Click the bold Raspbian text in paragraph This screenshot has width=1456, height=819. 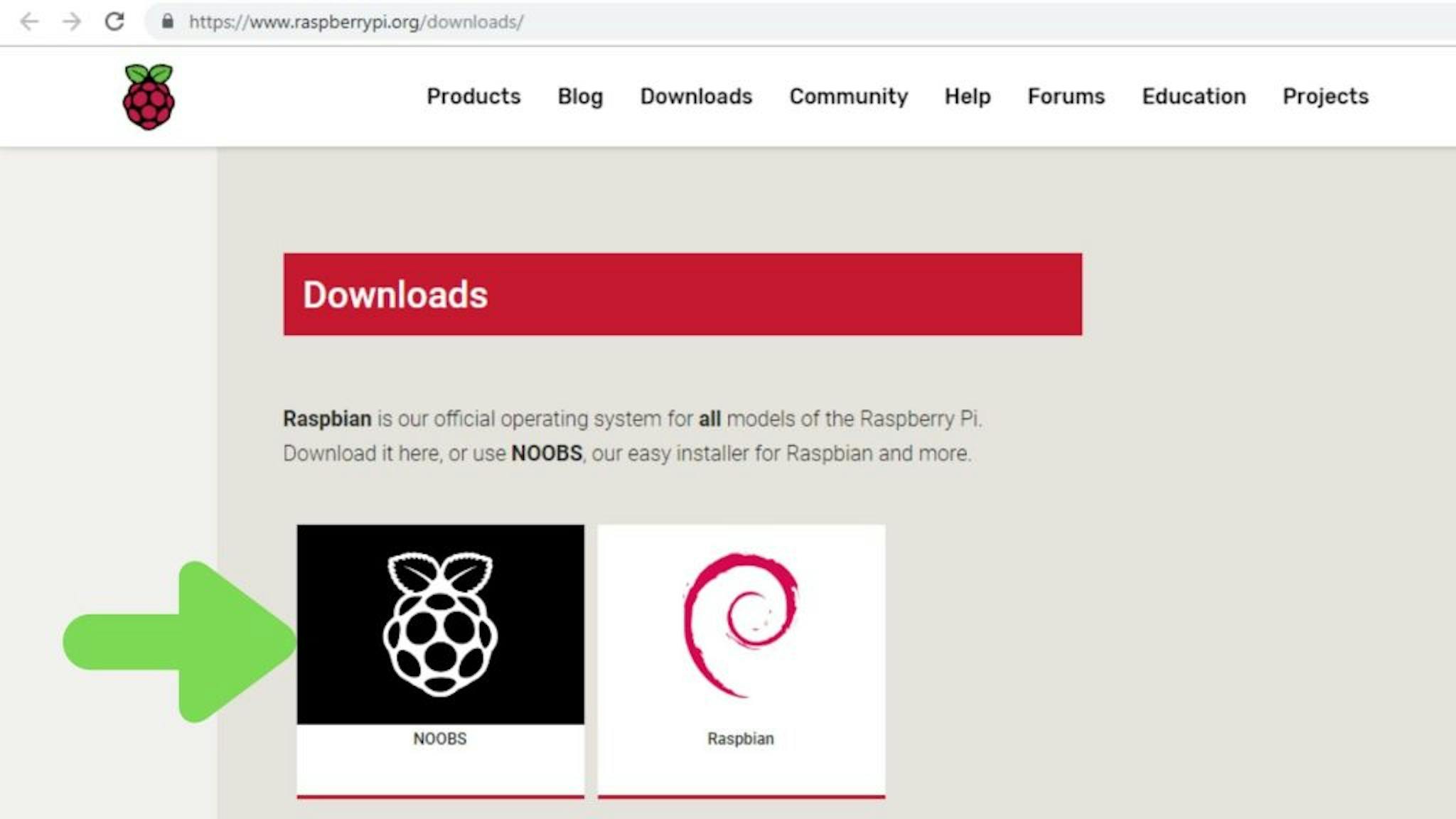tap(327, 419)
